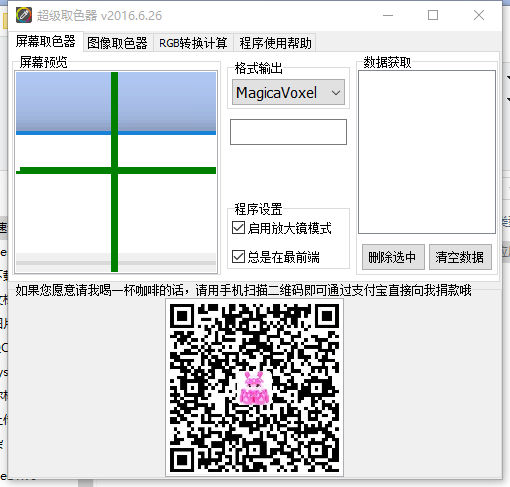
Task: Click inside the 数据获取 list box
Action: click(x=427, y=152)
